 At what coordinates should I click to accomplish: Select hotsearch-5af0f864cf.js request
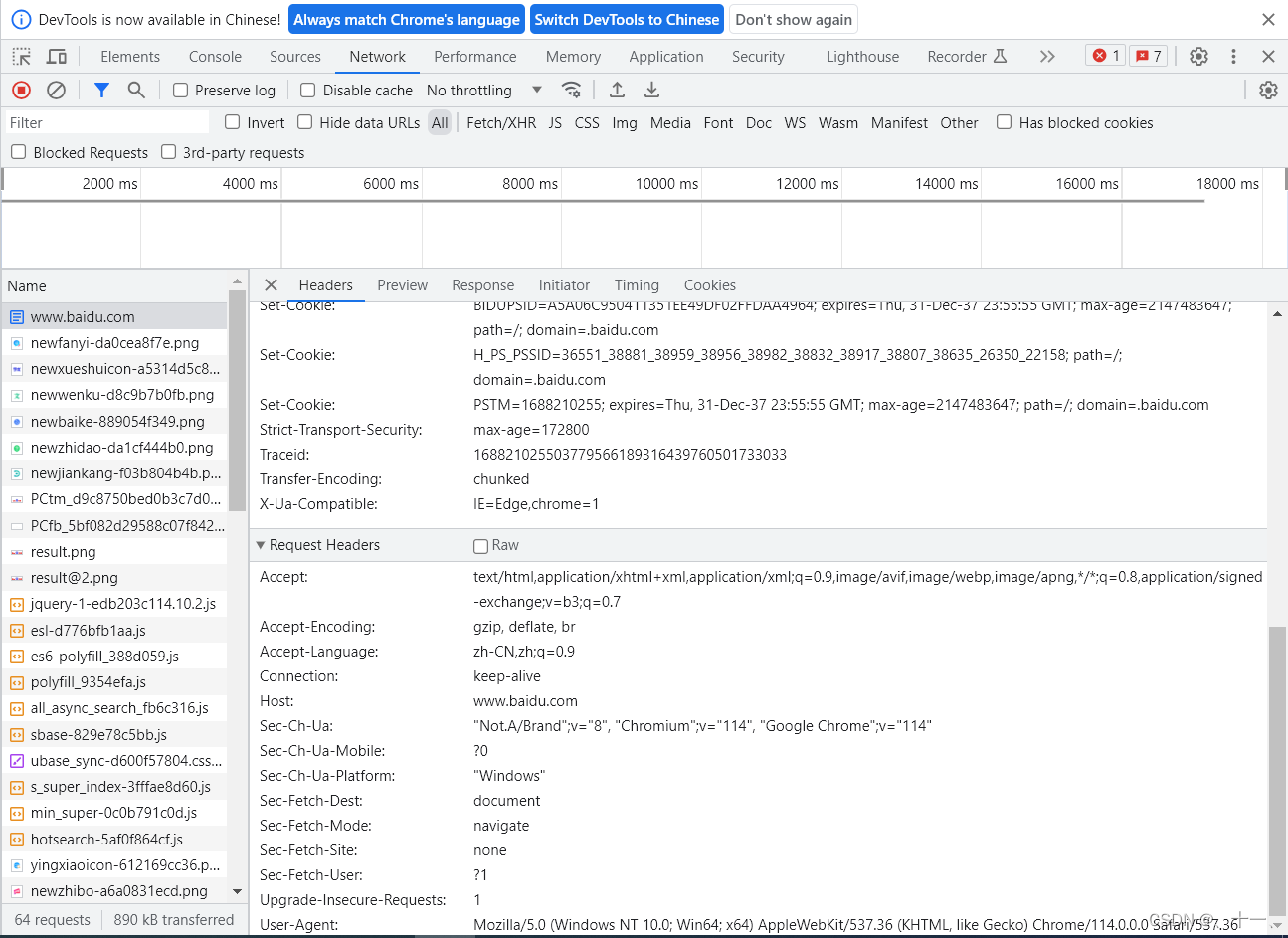(114, 840)
